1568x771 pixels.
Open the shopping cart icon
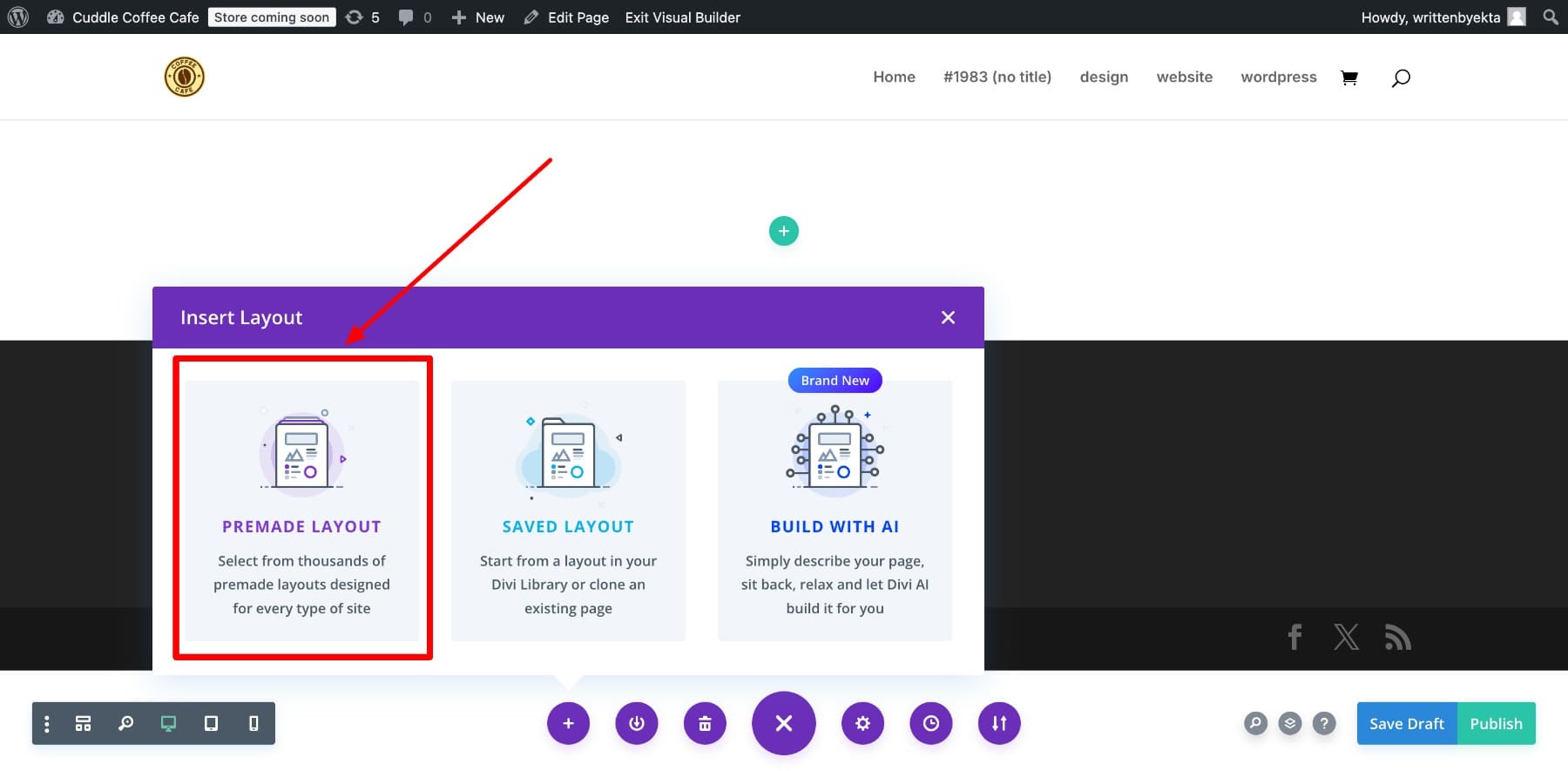coord(1349,78)
